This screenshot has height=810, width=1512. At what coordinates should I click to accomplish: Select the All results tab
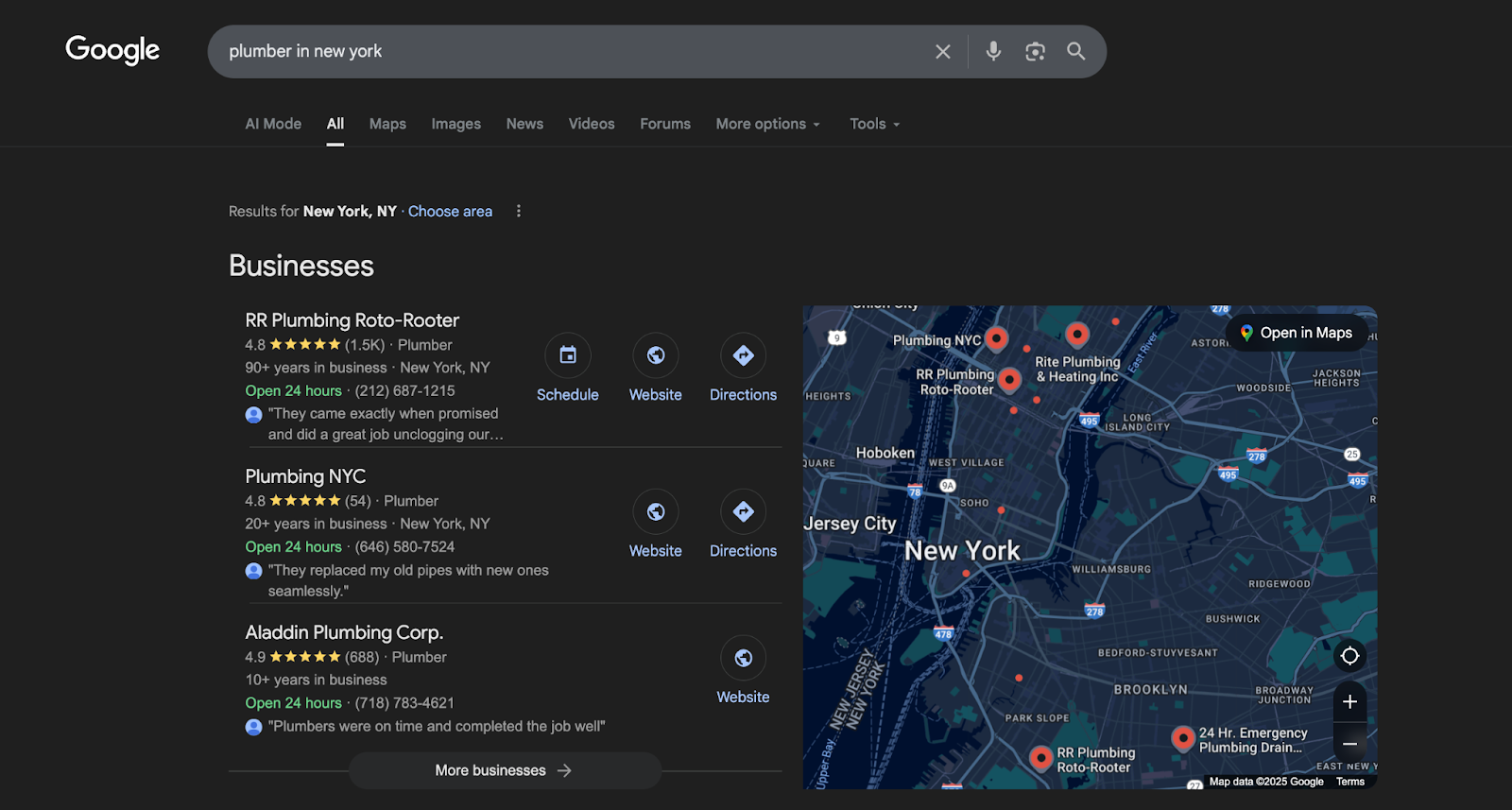tap(335, 124)
